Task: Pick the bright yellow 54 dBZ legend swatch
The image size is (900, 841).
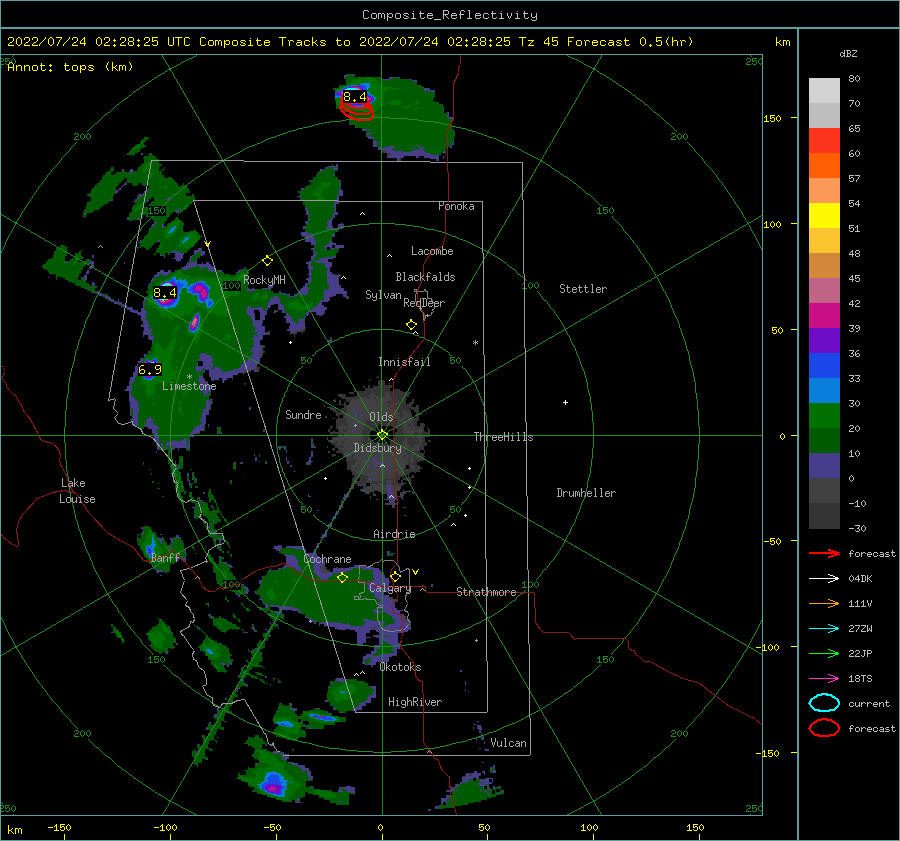Action: click(824, 215)
